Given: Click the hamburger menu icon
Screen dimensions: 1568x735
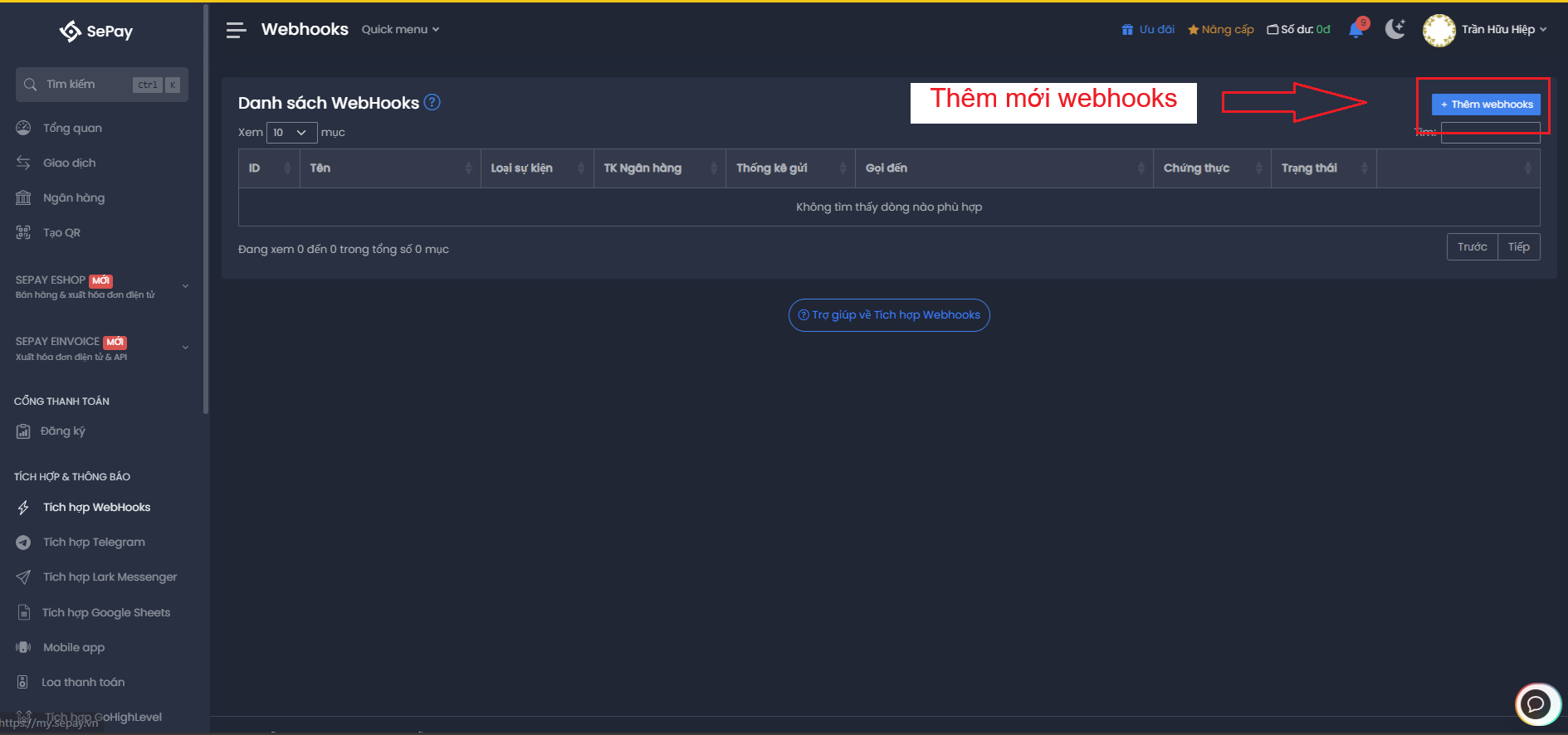Looking at the screenshot, I should click(236, 31).
